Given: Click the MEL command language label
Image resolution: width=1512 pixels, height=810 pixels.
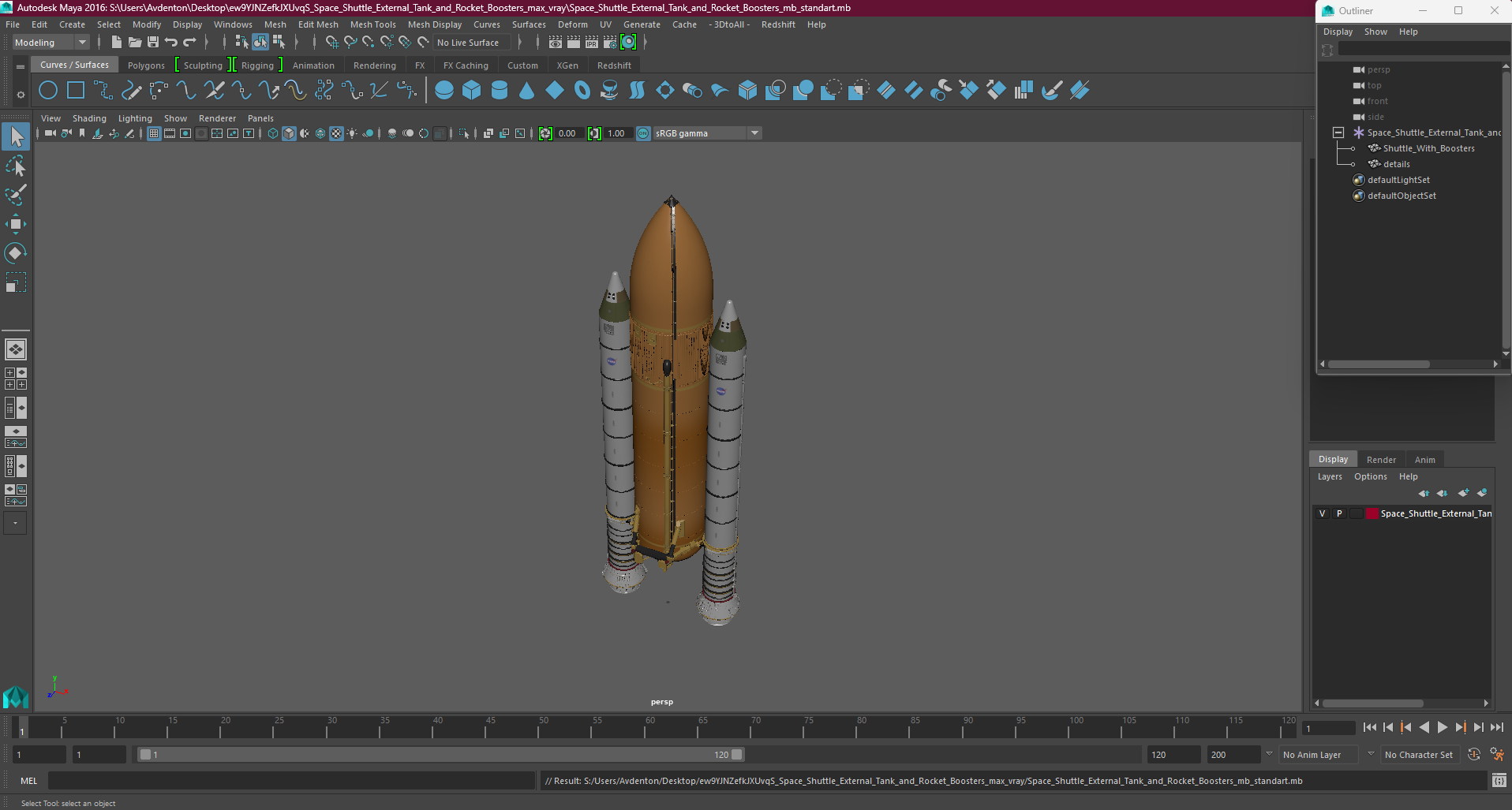Looking at the screenshot, I should pos(29,781).
